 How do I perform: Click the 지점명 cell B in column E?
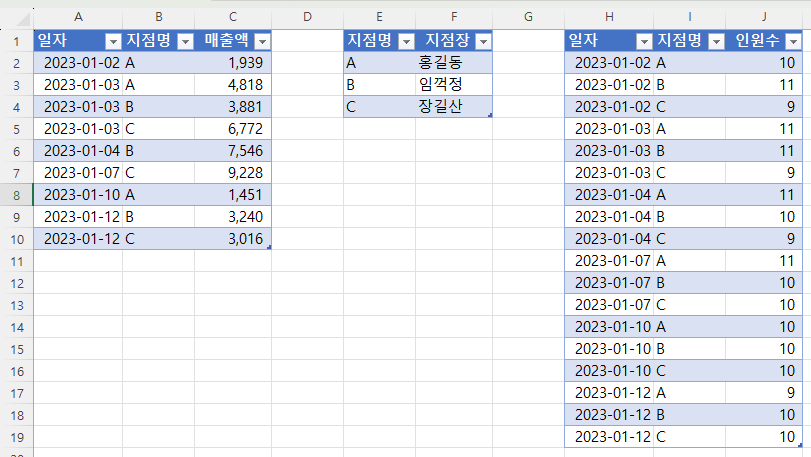pyautogui.click(x=380, y=85)
